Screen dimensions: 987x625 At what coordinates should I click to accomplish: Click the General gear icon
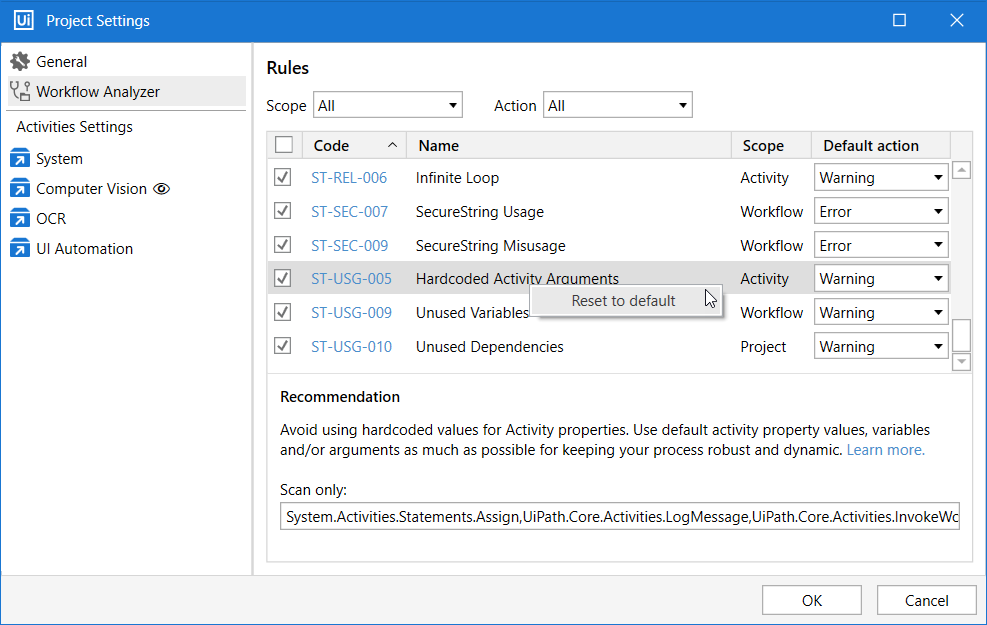point(20,62)
